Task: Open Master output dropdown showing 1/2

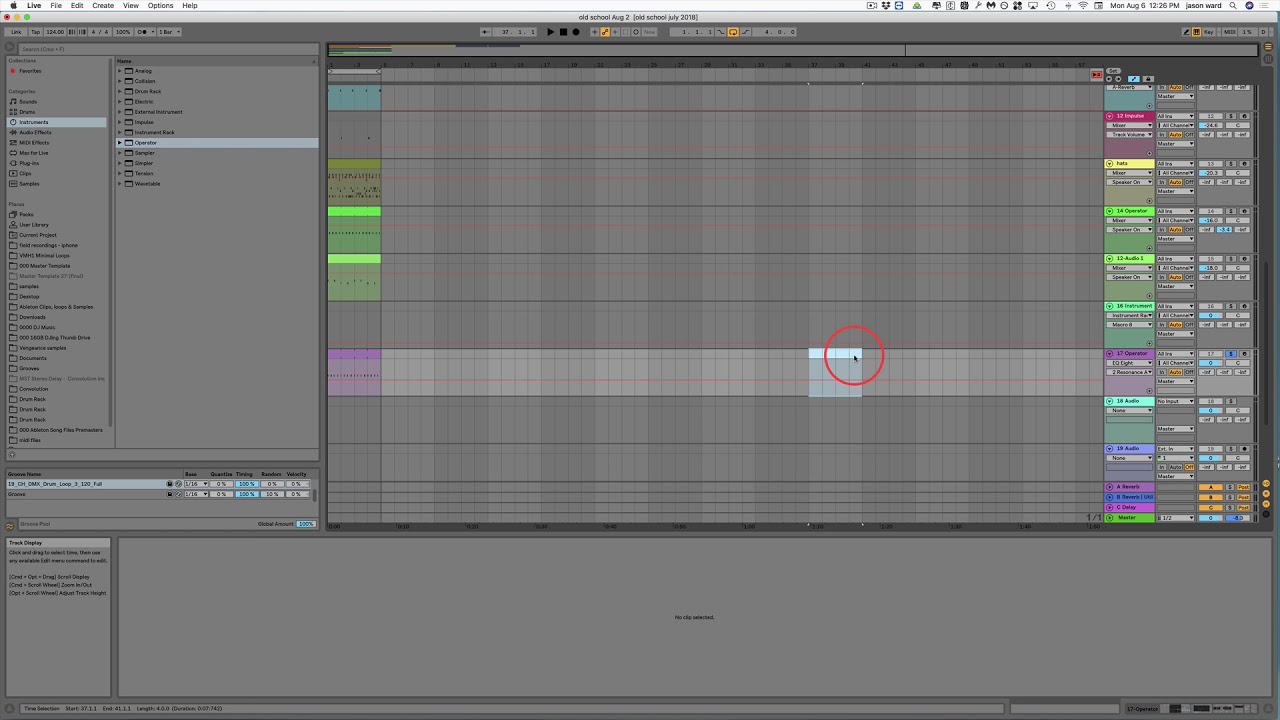Action: [x=1176, y=518]
